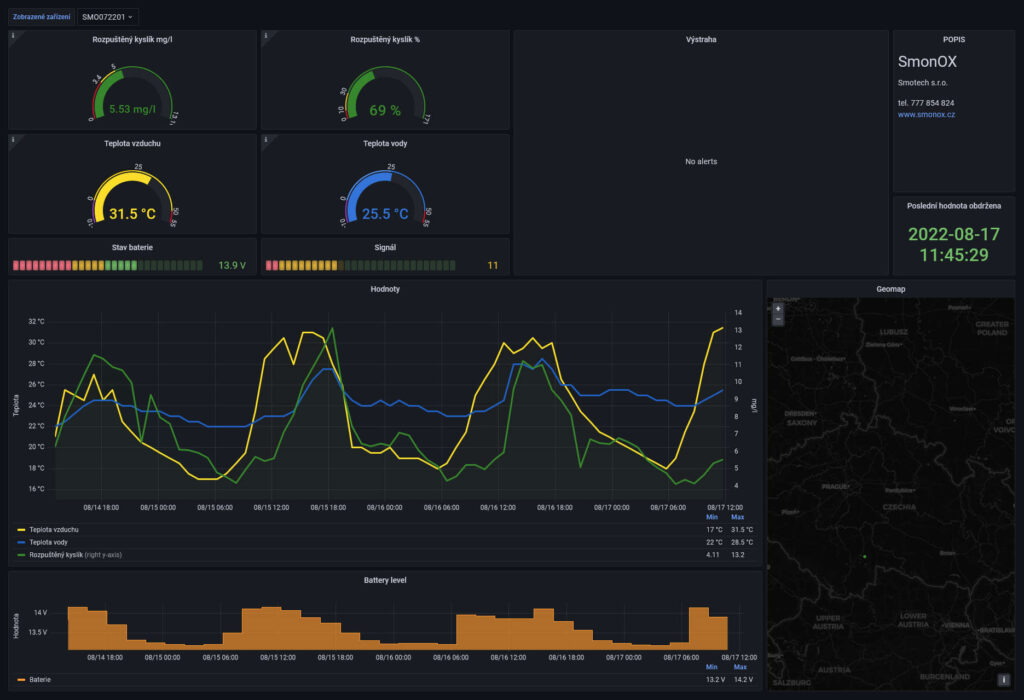Zoom in on the Geomap with plus button
The image size is (1024, 700).
[x=778, y=309]
